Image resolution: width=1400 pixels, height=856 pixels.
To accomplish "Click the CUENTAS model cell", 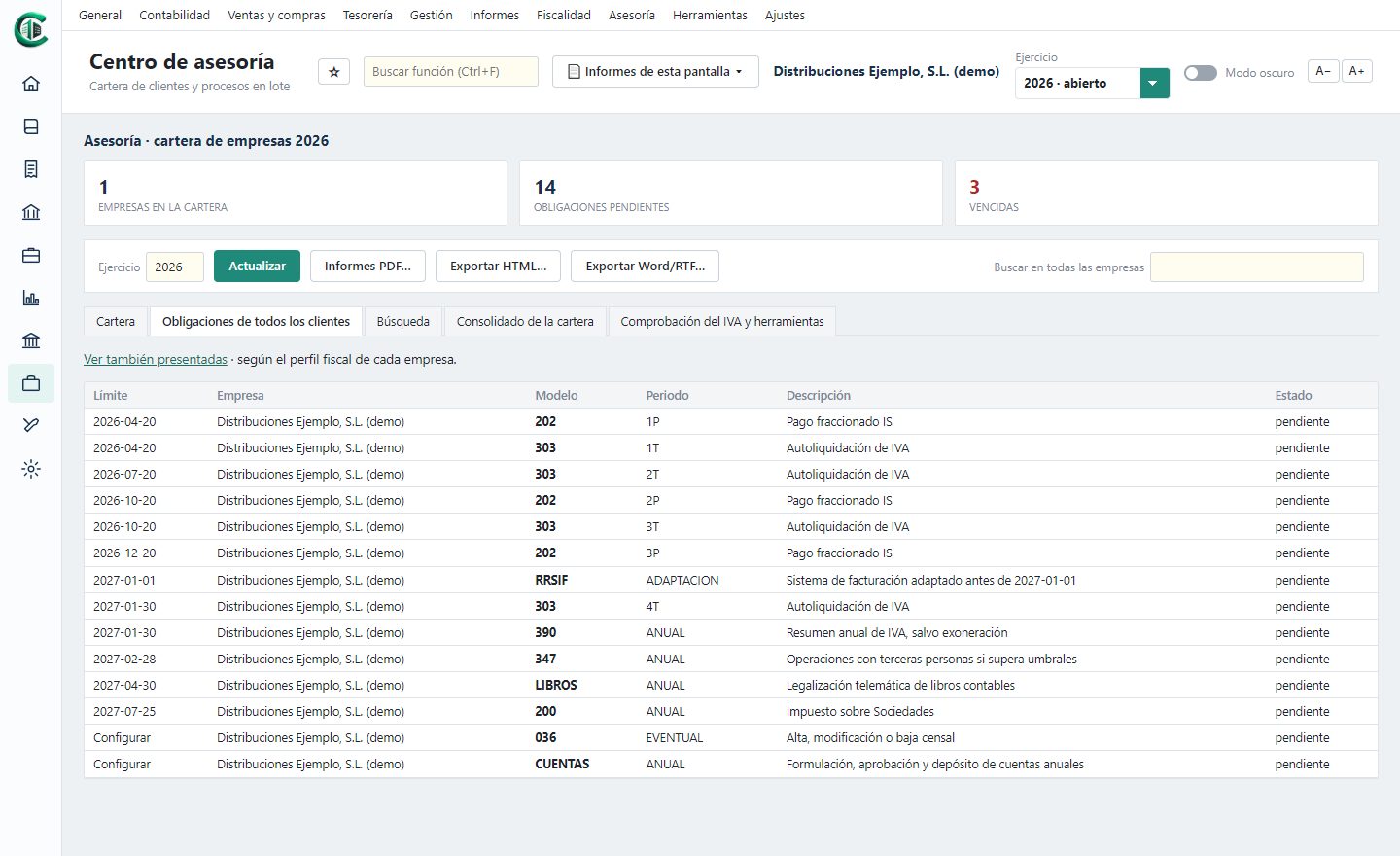I will [x=562, y=765].
